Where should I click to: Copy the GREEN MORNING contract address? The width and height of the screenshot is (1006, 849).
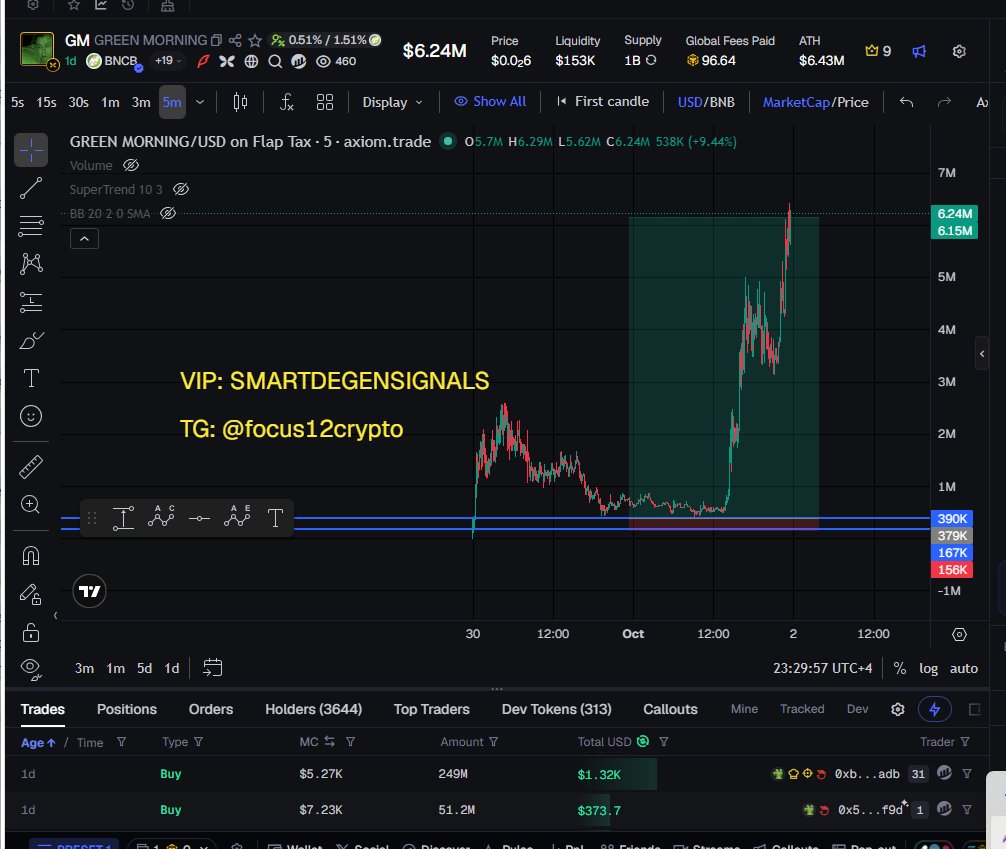coord(217,40)
